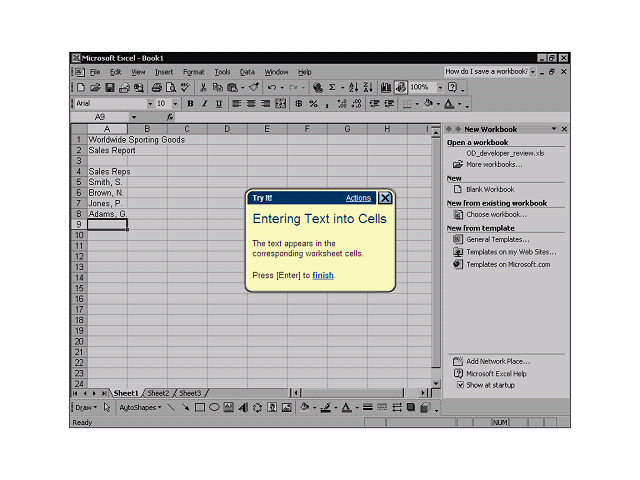Image resolution: width=640 pixels, height=480 pixels.
Task: Open the font size 10 dropdown
Action: pos(175,104)
